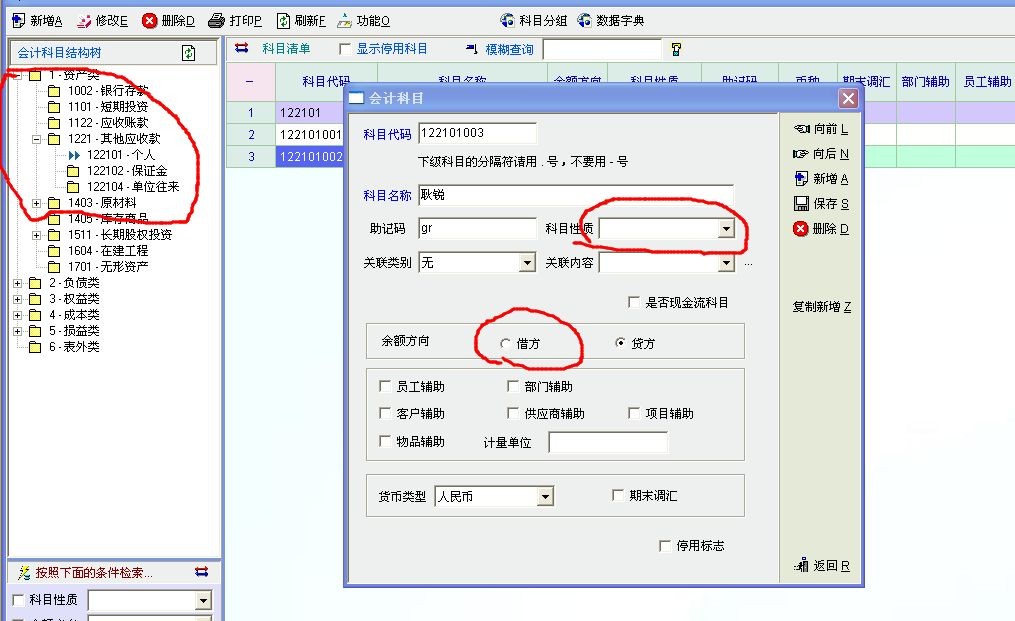Click the 刷新F refresh icon
The width and height of the screenshot is (1015, 621).
283,20
